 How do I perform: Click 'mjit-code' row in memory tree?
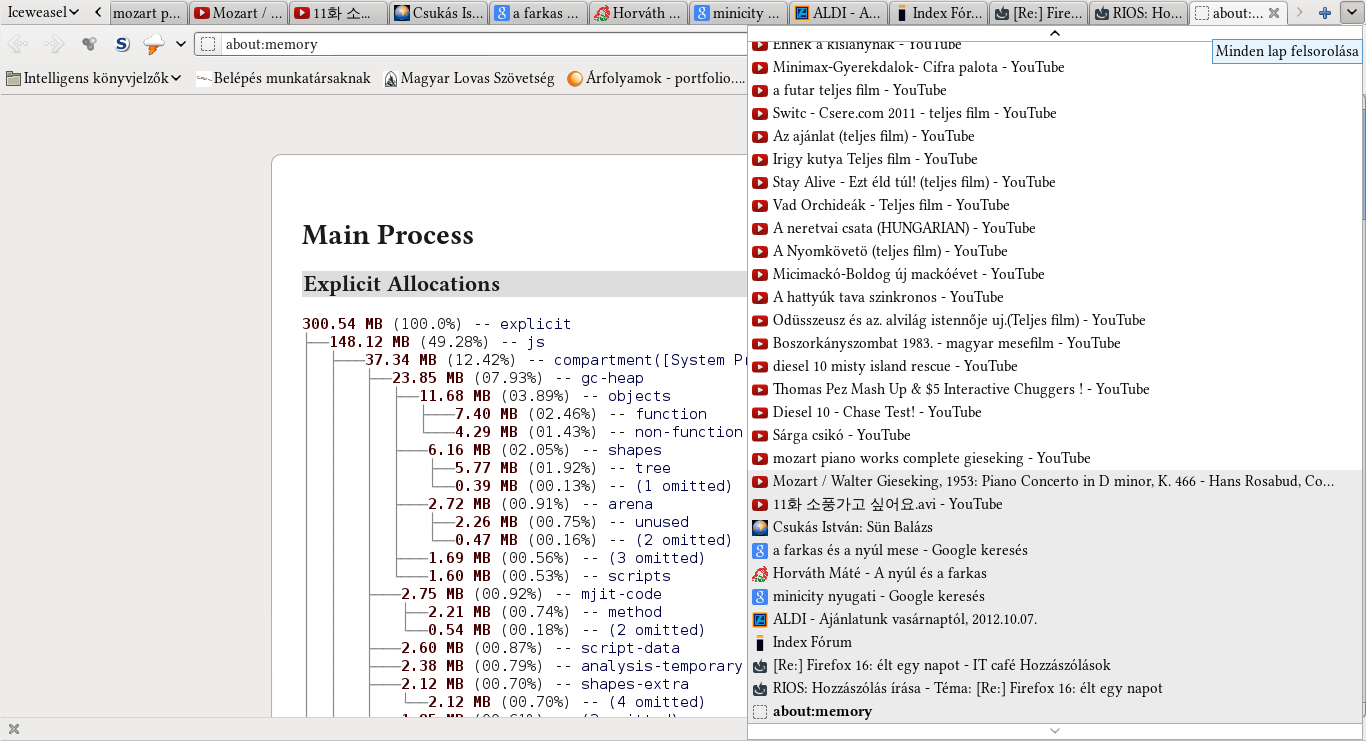click(531, 594)
